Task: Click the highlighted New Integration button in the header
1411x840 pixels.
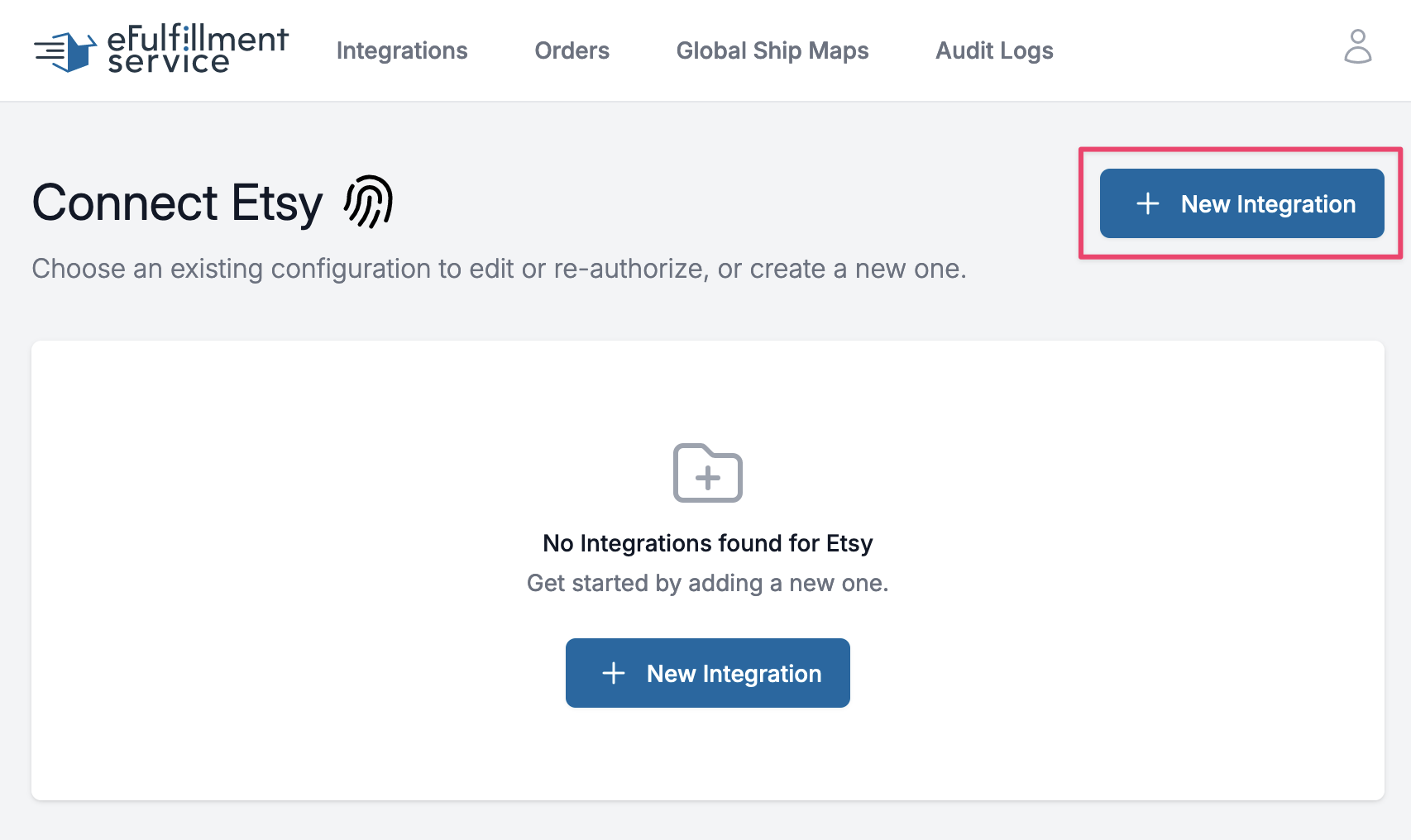Action: click(x=1241, y=203)
